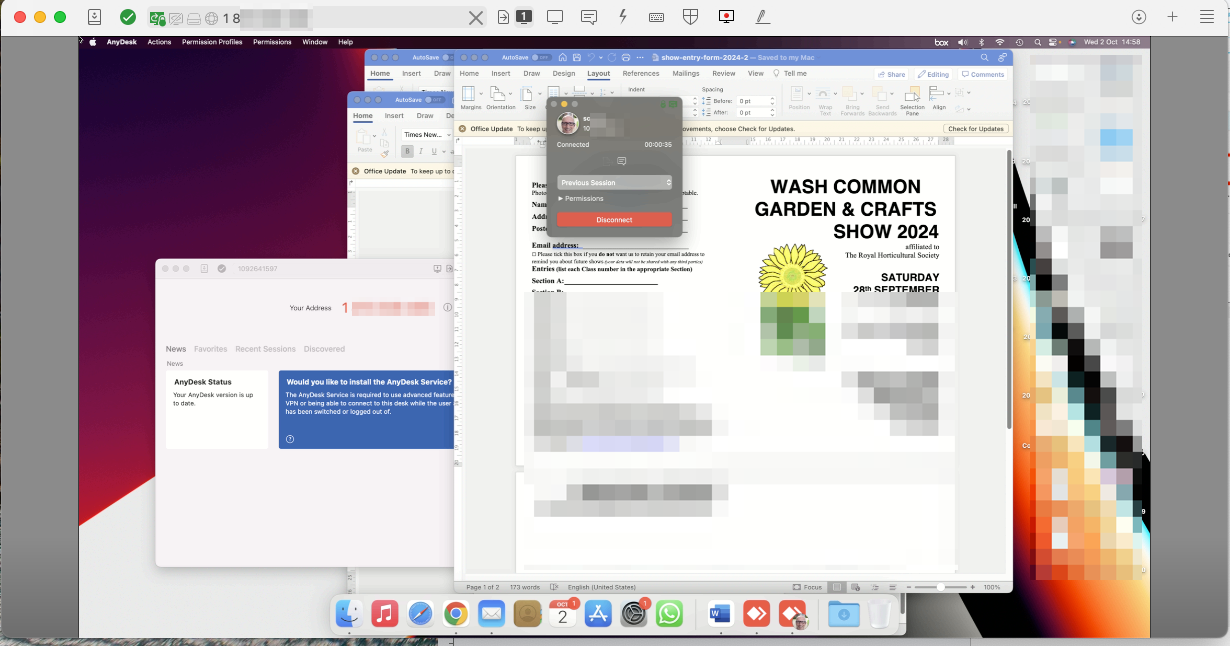This screenshot has width=1230, height=646.
Task: Open the whiteboard pen icon in AnyDesk toolbar
Action: [762, 17]
